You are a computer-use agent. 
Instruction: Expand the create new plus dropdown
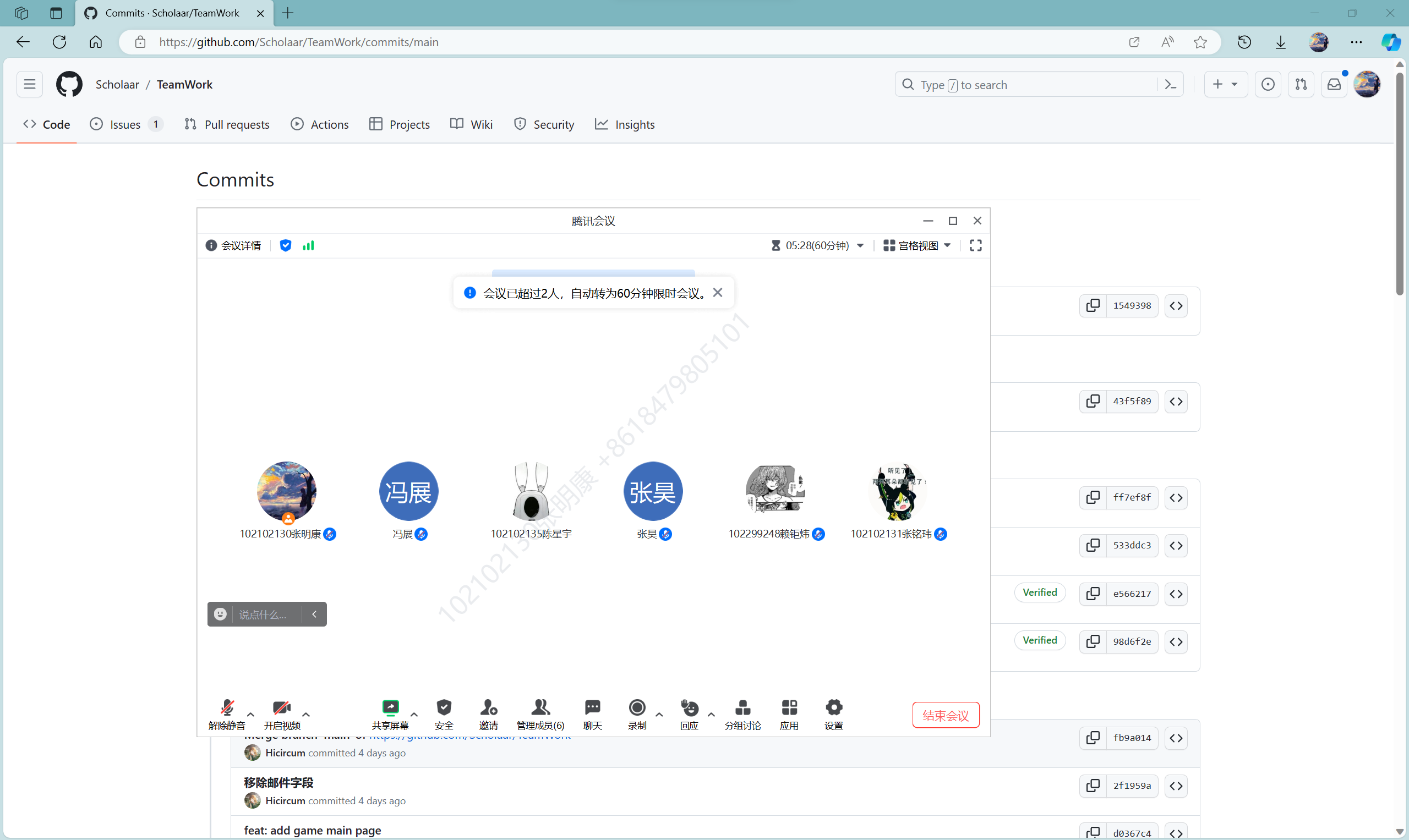pyautogui.click(x=1226, y=84)
